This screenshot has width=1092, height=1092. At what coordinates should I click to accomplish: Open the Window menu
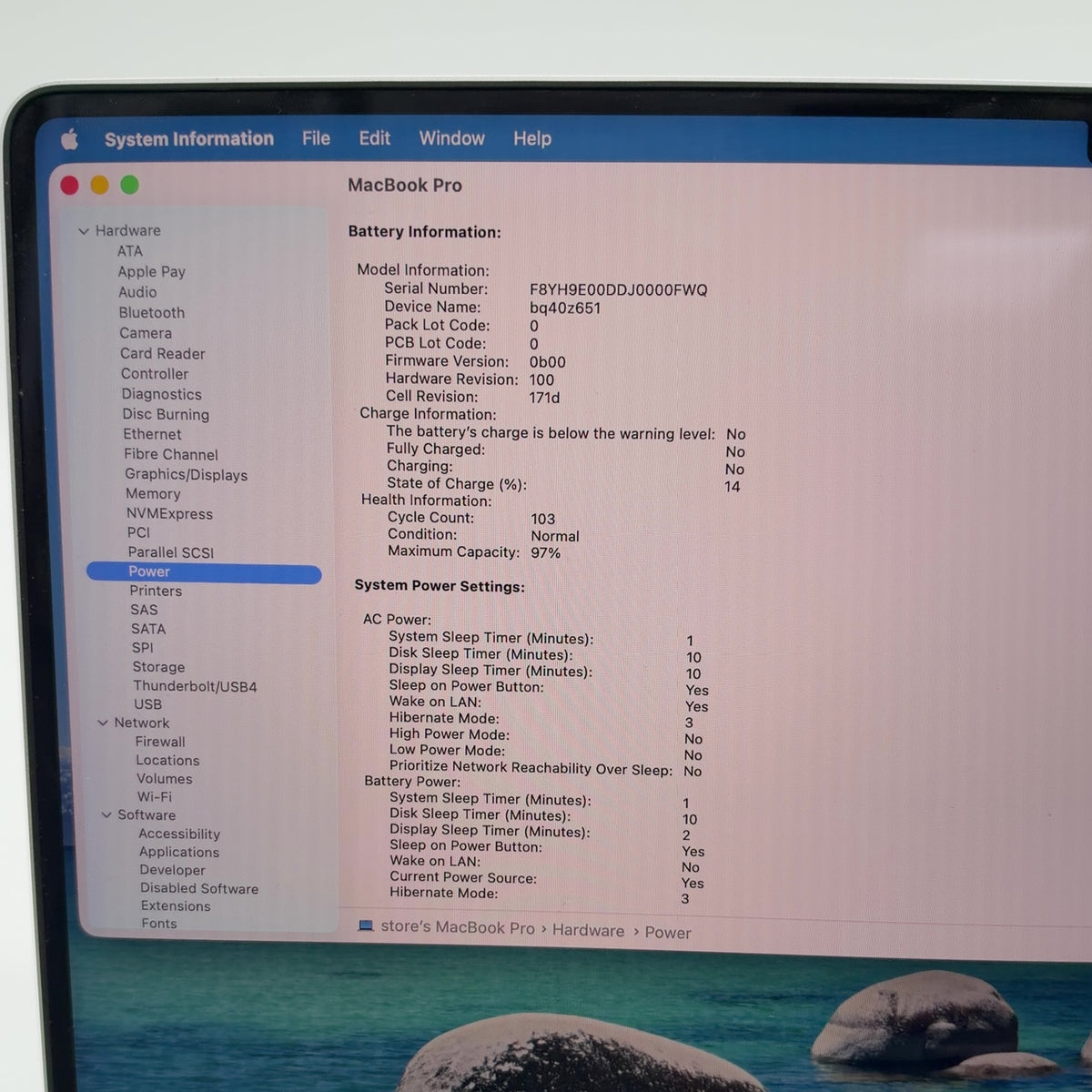(451, 138)
